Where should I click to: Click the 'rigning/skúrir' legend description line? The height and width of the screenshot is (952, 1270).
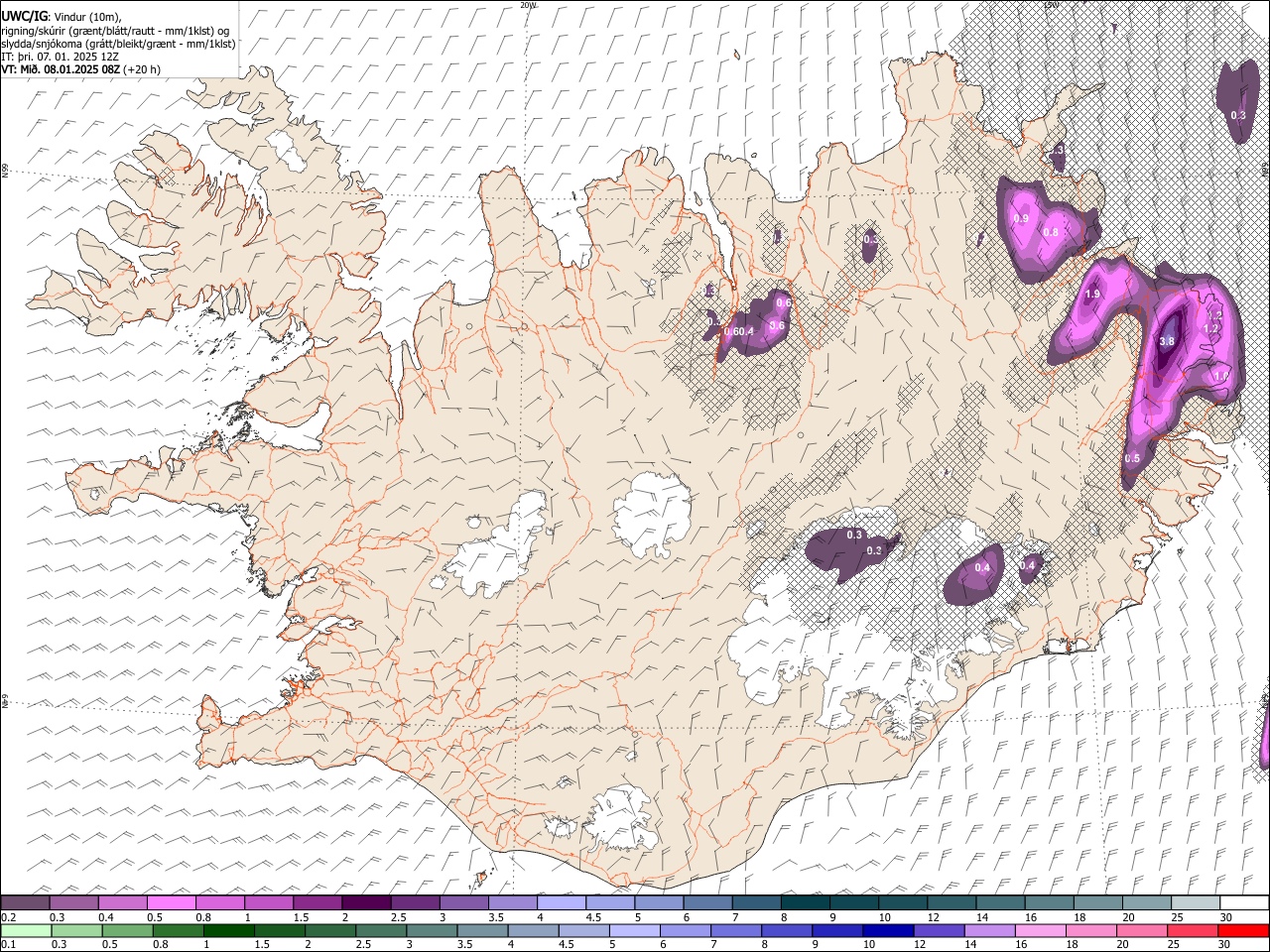pyautogui.click(x=115, y=31)
